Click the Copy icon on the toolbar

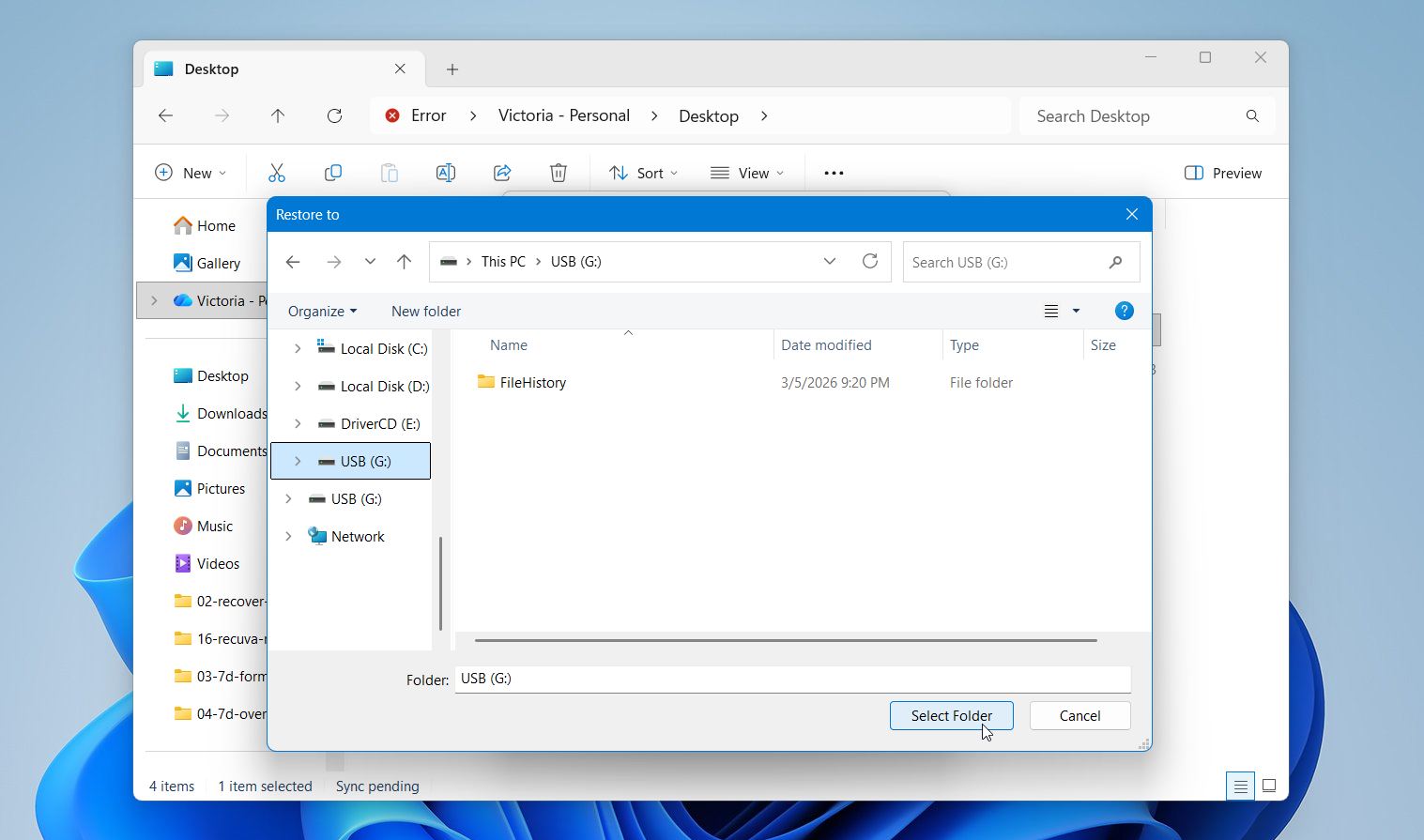coord(332,172)
